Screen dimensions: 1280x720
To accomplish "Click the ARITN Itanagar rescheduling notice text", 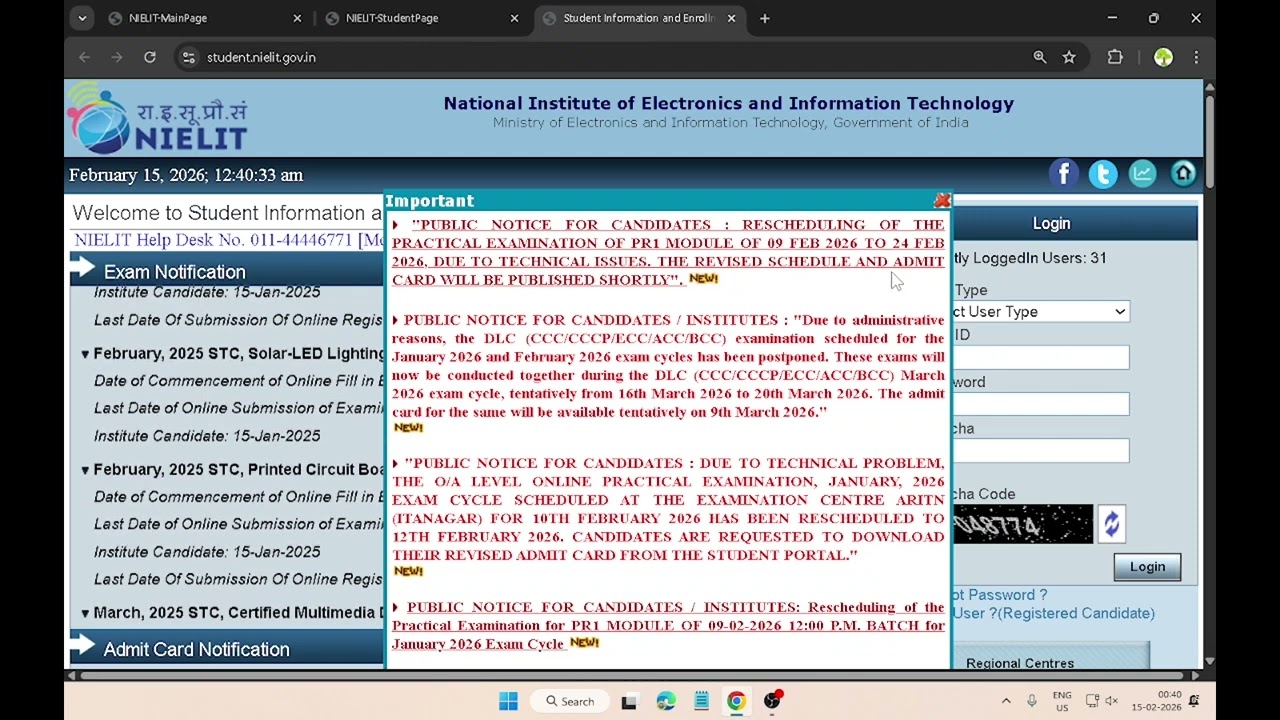I will tap(668, 509).
